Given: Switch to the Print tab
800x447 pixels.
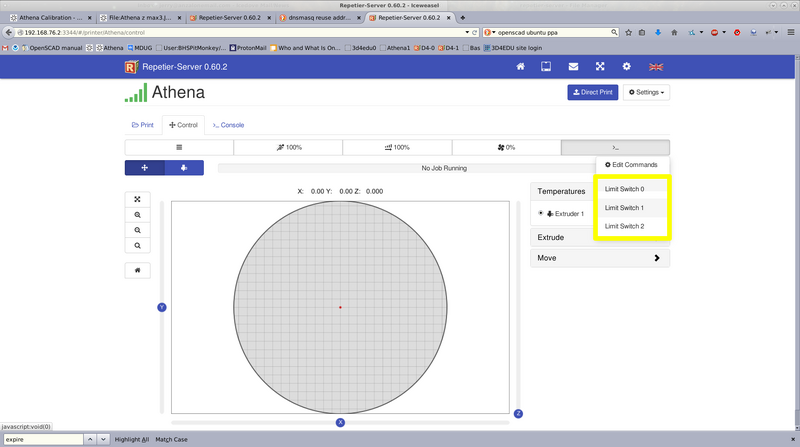Looking at the screenshot, I should pyautogui.click(x=143, y=125).
